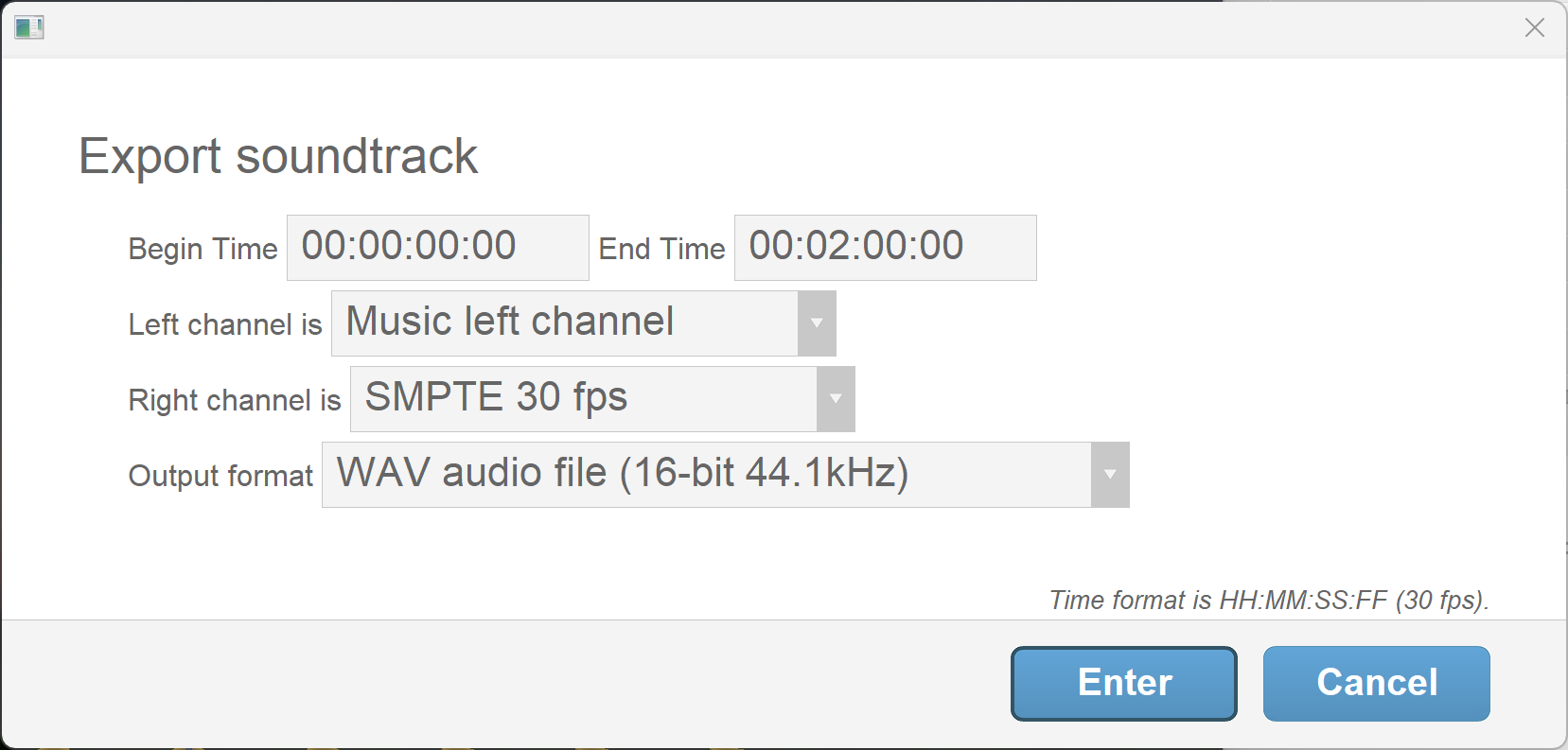Click the End Time input field
The width and height of the screenshot is (1568, 750).
pos(884,247)
